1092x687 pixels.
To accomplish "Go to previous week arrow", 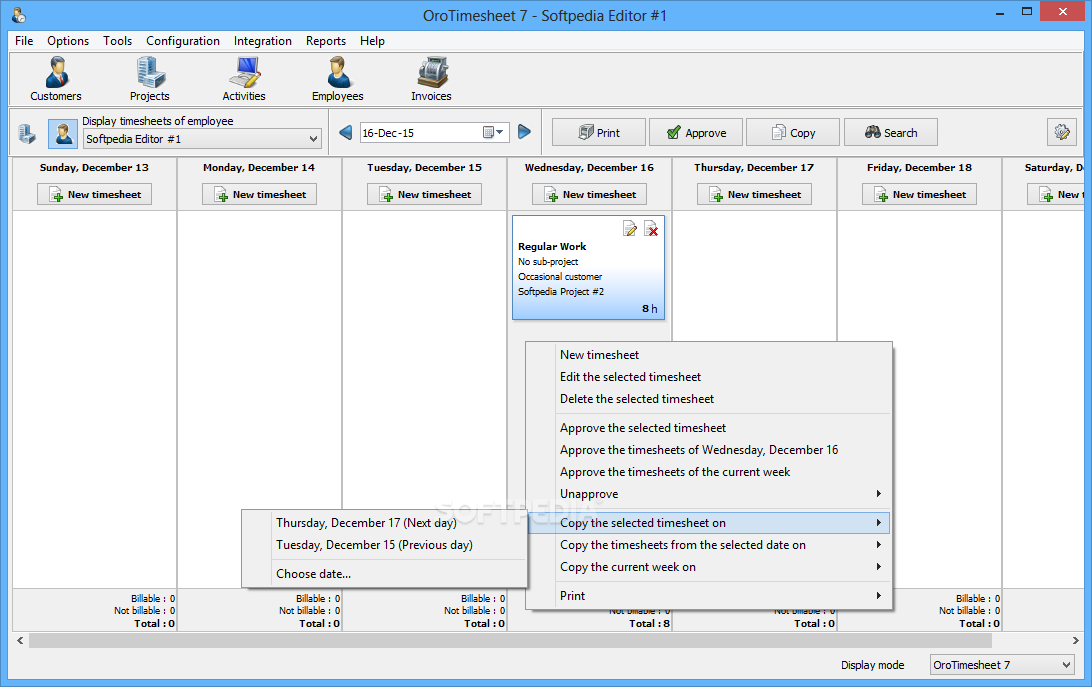I will click(x=345, y=132).
